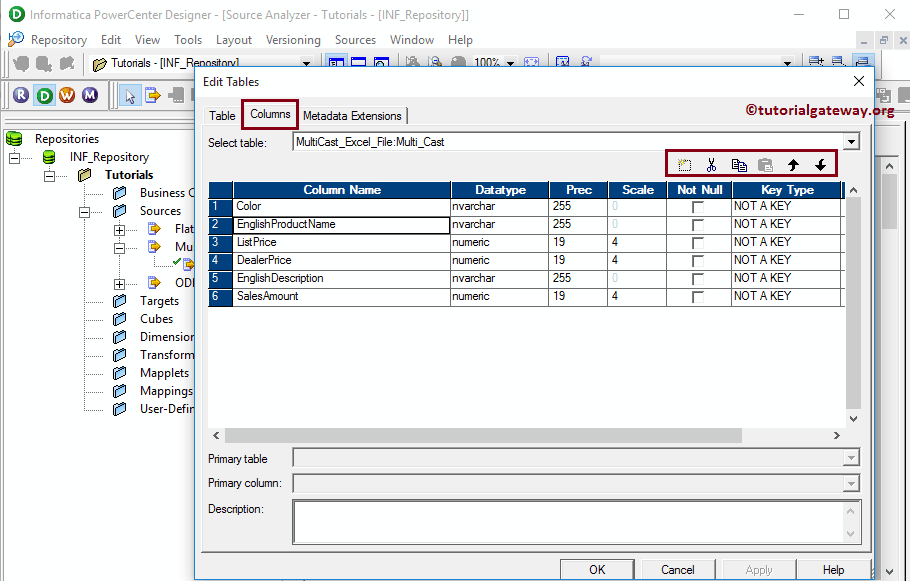This screenshot has height=581, width=910.
Task: Apply the table changes
Action: tap(757, 568)
